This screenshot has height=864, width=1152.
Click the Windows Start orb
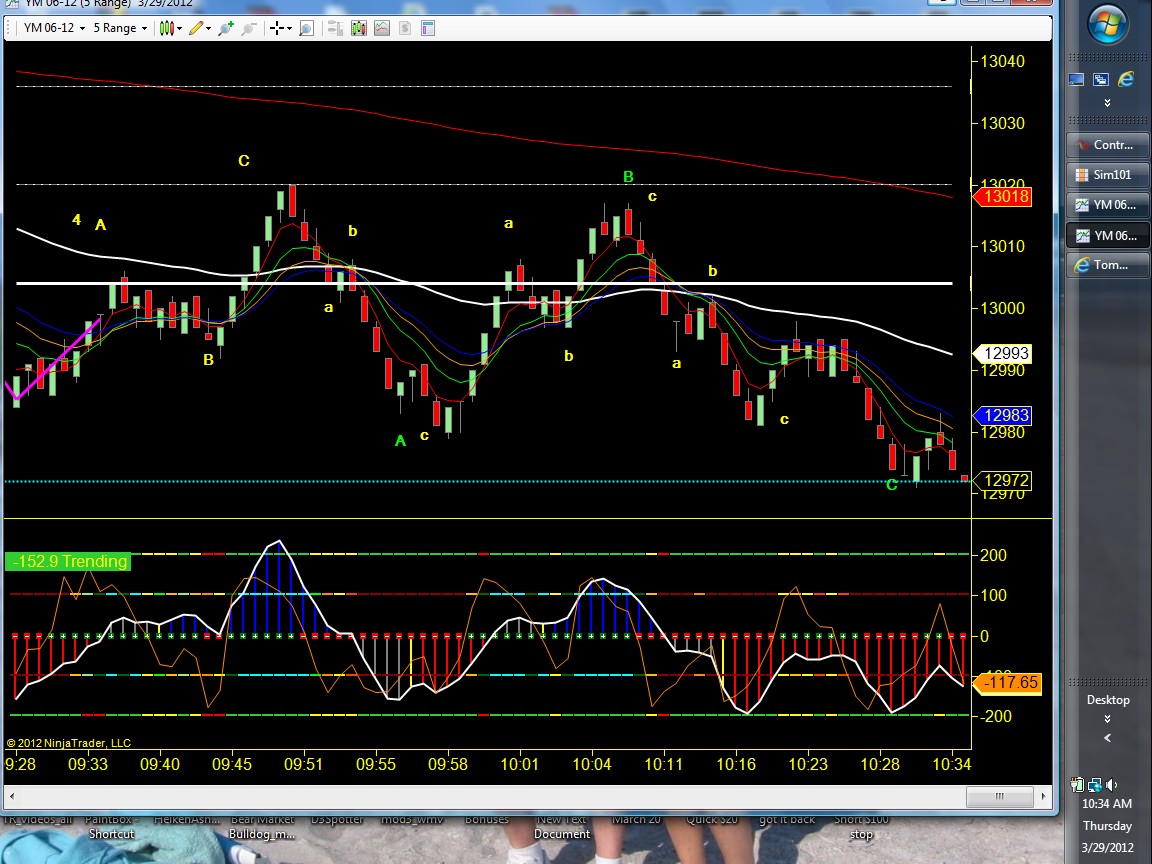pos(1107,26)
